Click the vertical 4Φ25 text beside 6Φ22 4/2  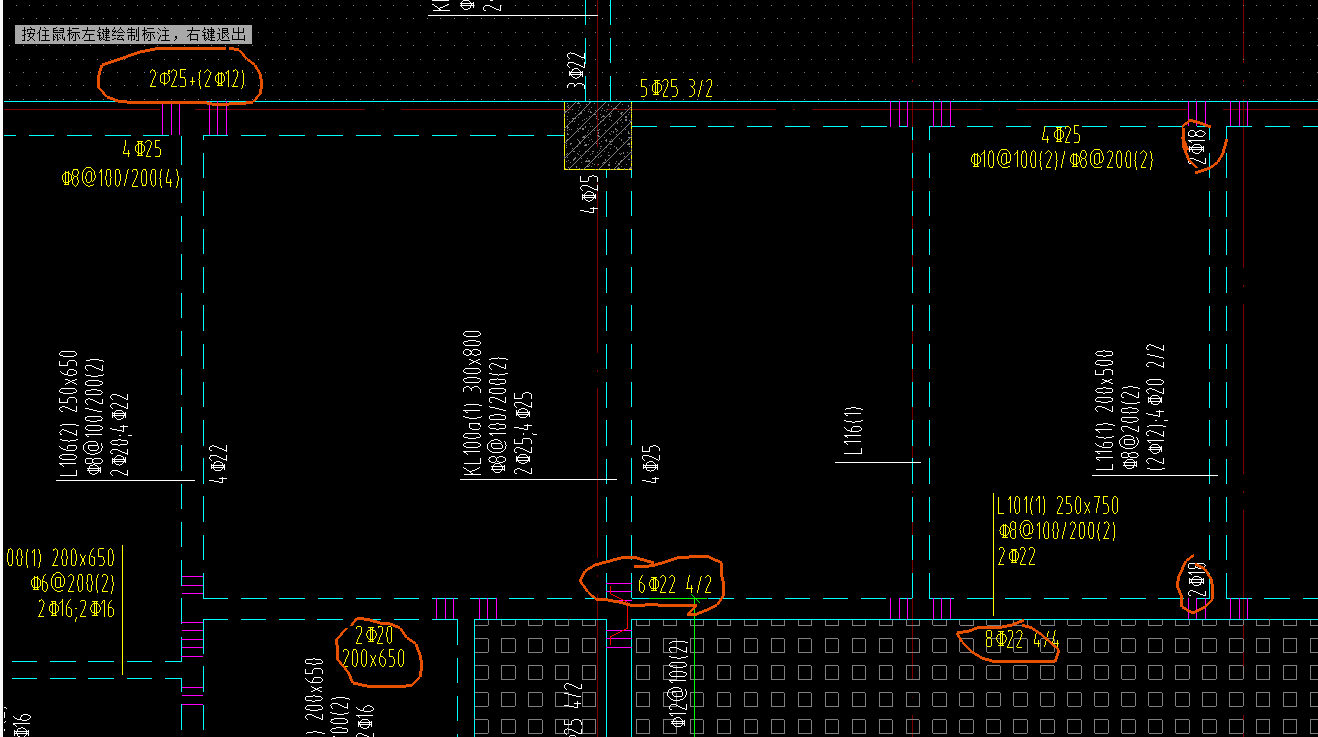[x=650, y=465]
